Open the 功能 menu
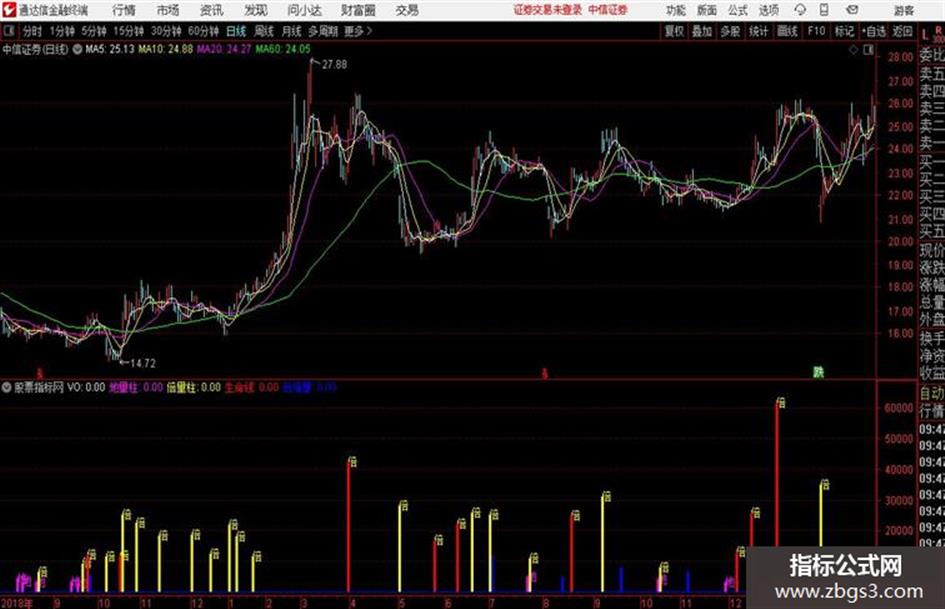Image resolution: width=945 pixels, height=609 pixels. 676,10
